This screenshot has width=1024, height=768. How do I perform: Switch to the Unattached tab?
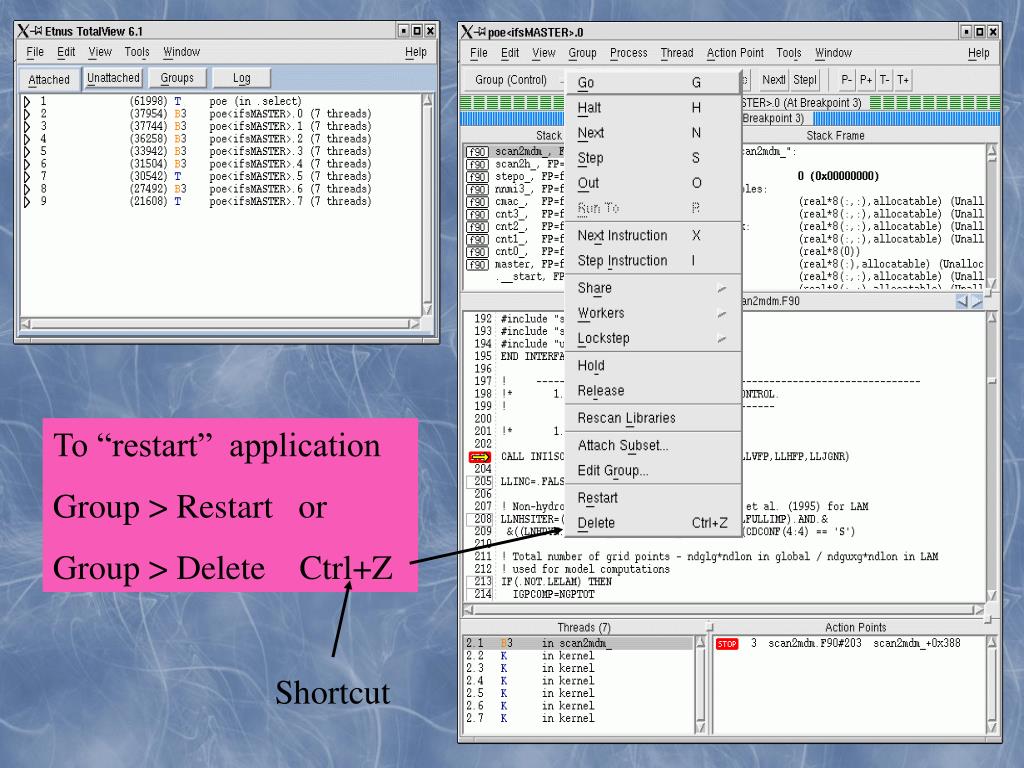(x=114, y=78)
